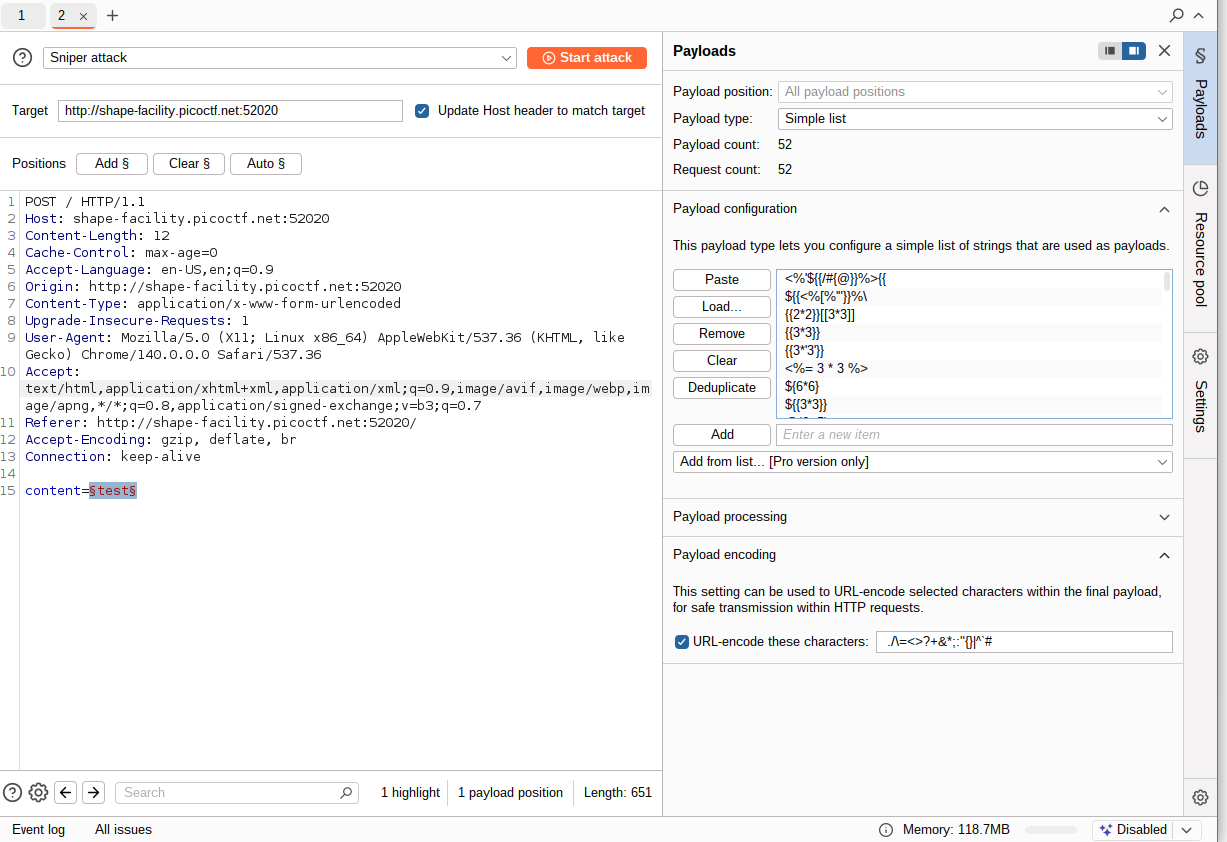Click the payload list scrollbar
Screen dimensions: 1227x842
pos(1166,281)
